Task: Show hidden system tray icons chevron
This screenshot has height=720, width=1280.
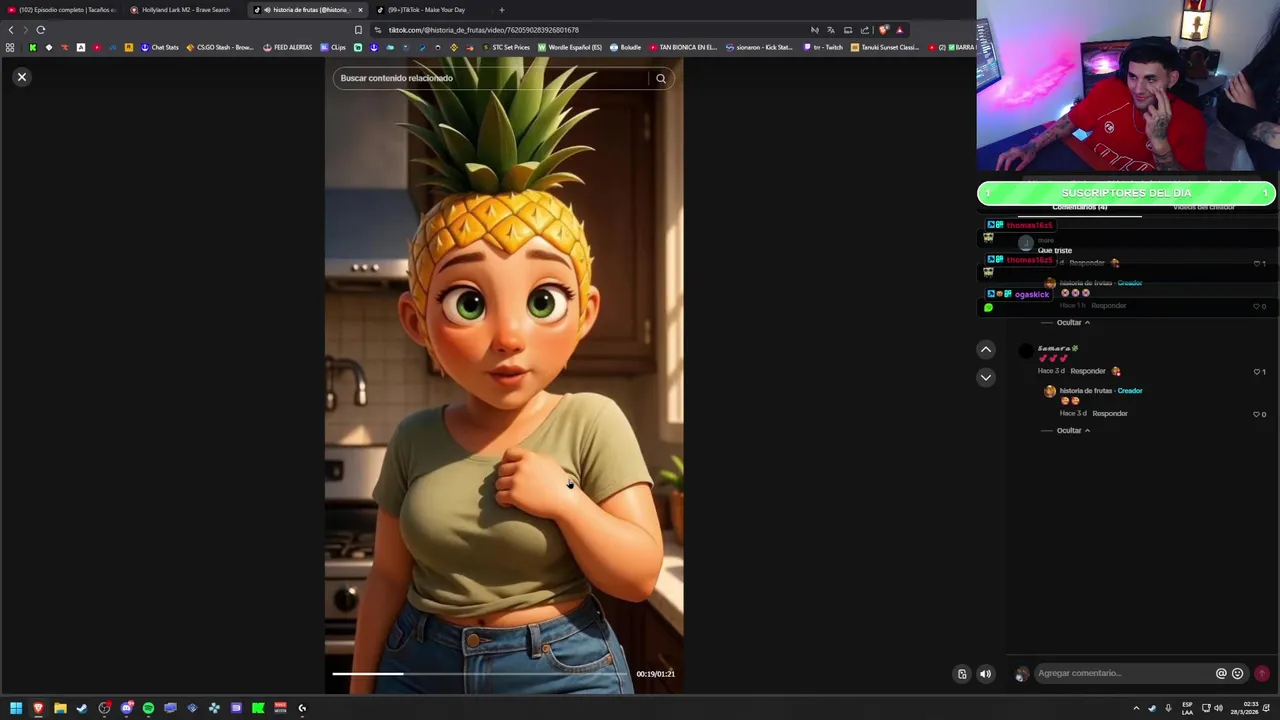Action: (1136, 708)
